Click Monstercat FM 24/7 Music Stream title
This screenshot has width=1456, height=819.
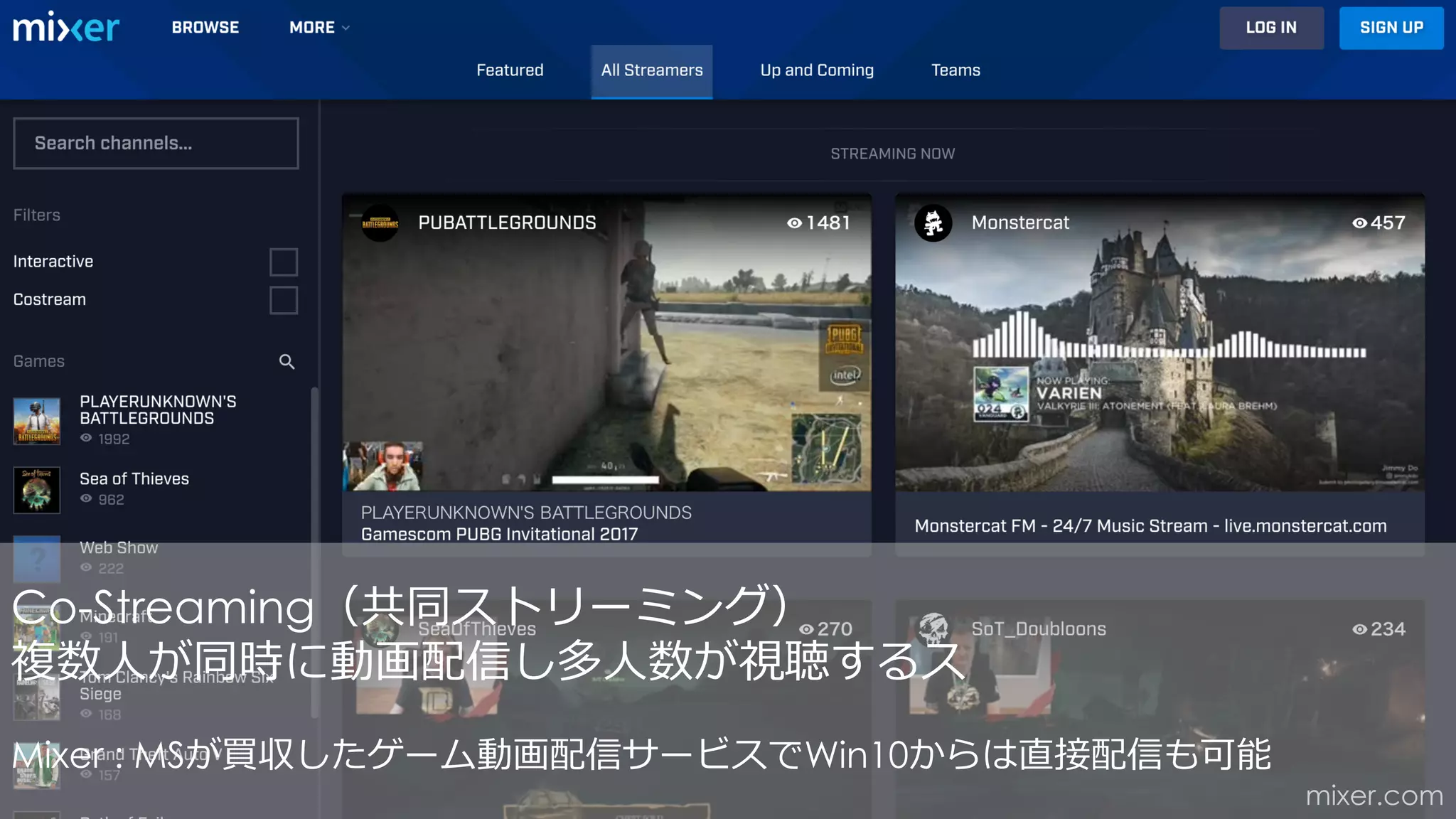[x=1150, y=526]
